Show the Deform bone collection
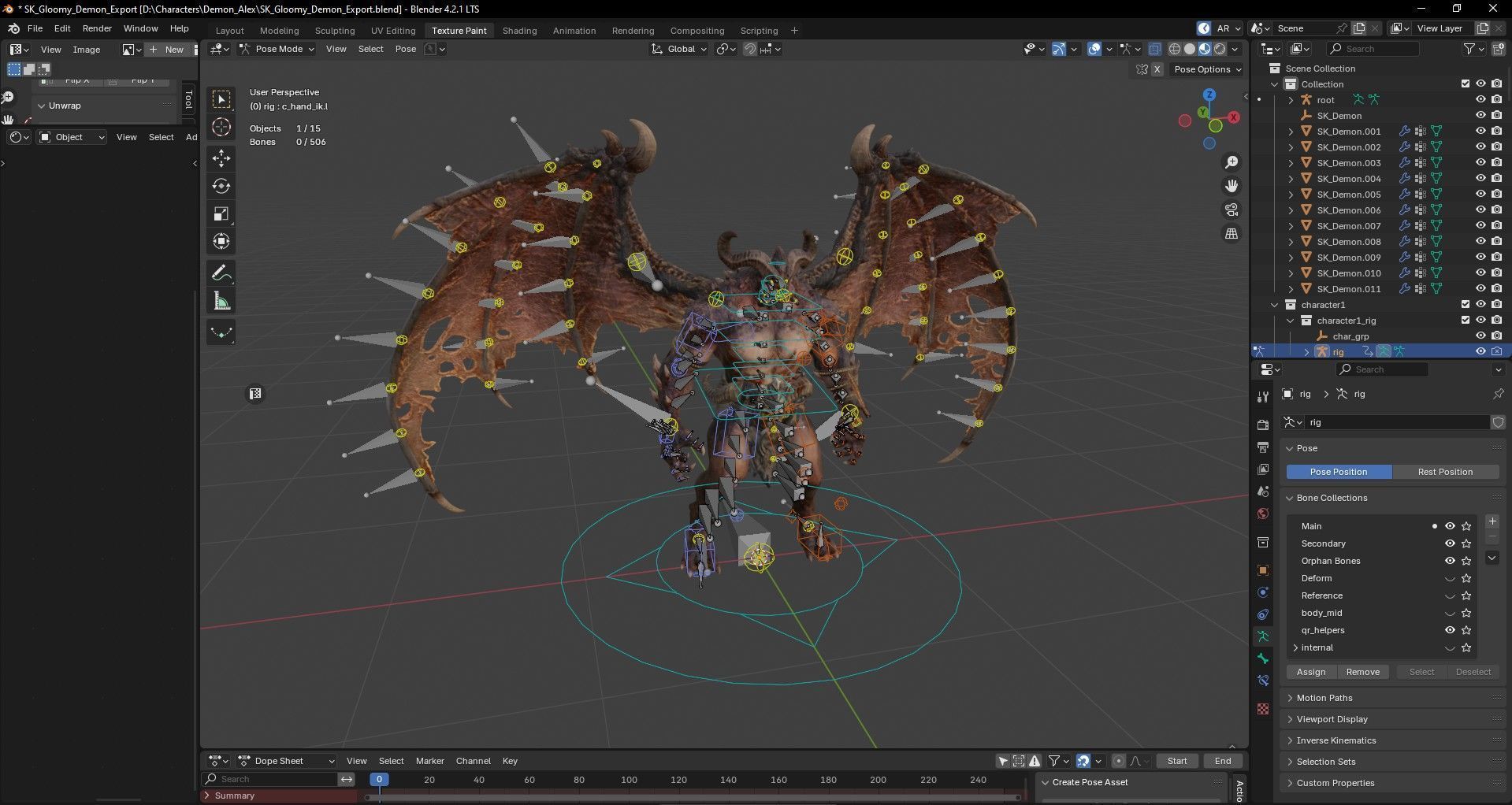Screen dimensions: 1512x805 point(1450,578)
